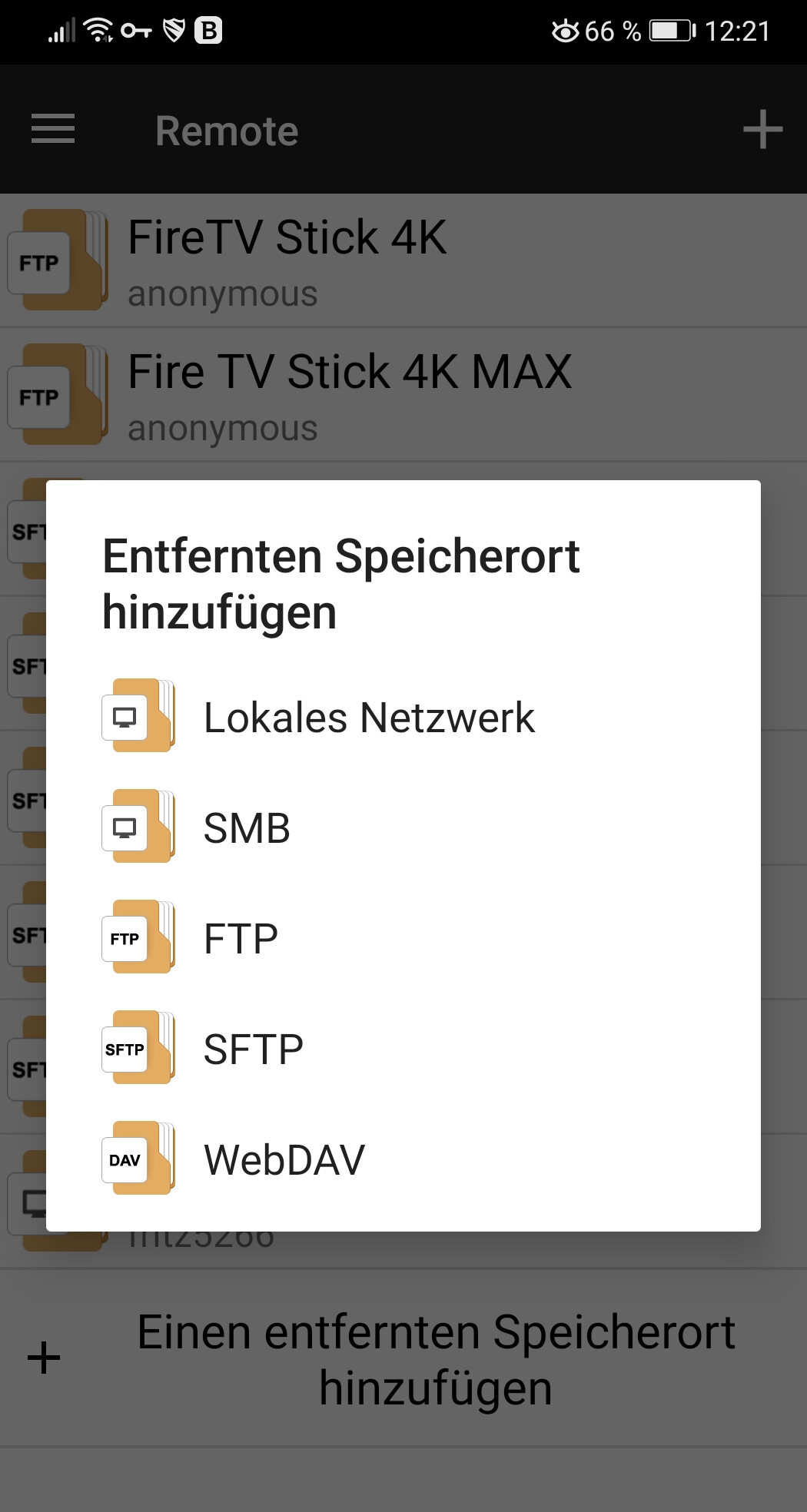Click the Fire TV Stick 4K MAX icon
The height and width of the screenshot is (1512, 807).
pyautogui.click(x=55, y=395)
